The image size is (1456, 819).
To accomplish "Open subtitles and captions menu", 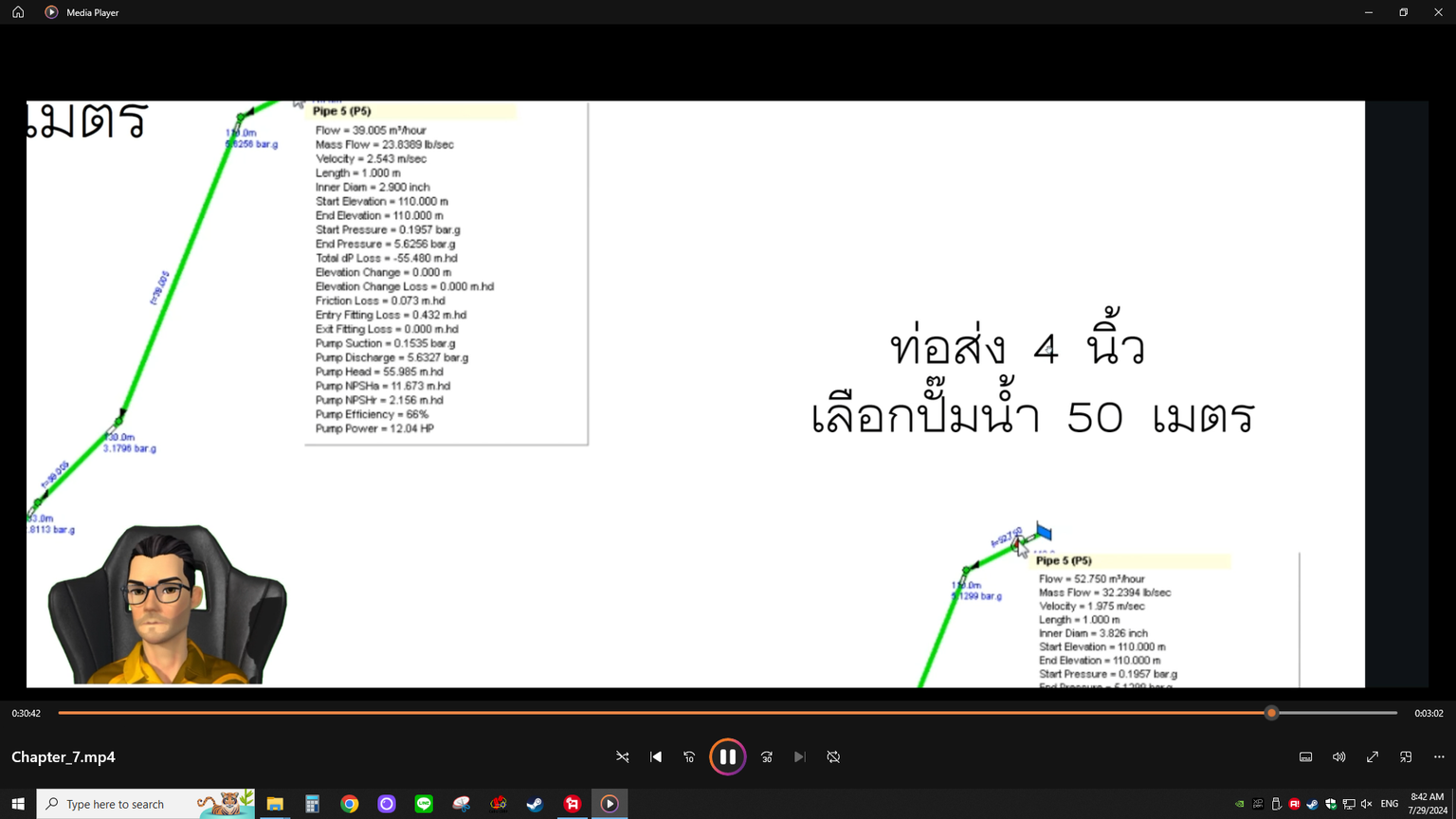I will (1305, 756).
